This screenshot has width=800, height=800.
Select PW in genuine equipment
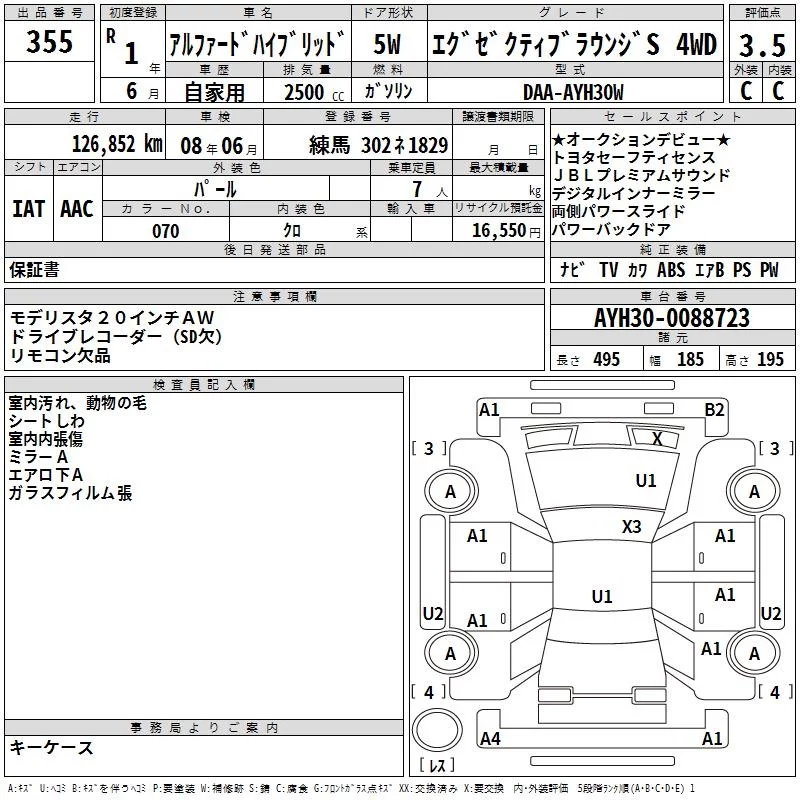[x=769, y=269]
